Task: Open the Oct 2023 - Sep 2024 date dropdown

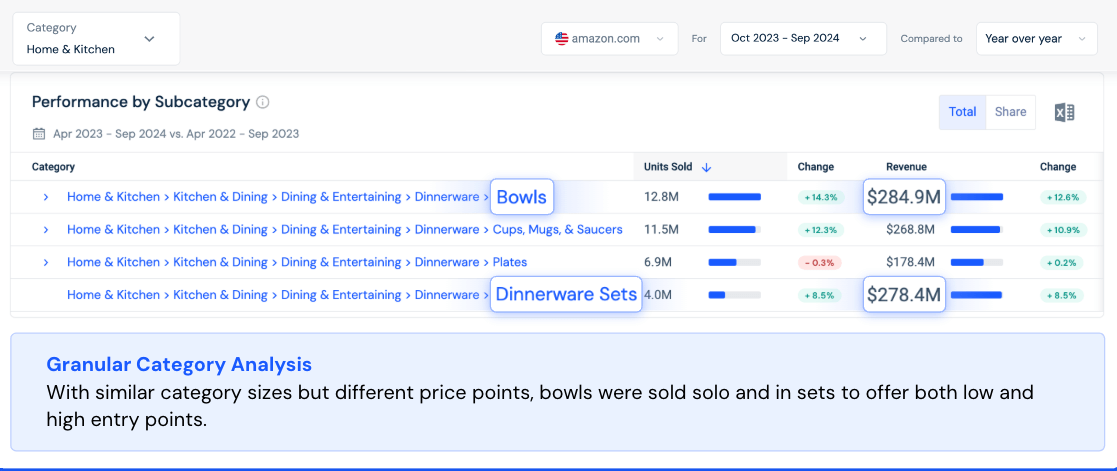Action: click(x=802, y=39)
